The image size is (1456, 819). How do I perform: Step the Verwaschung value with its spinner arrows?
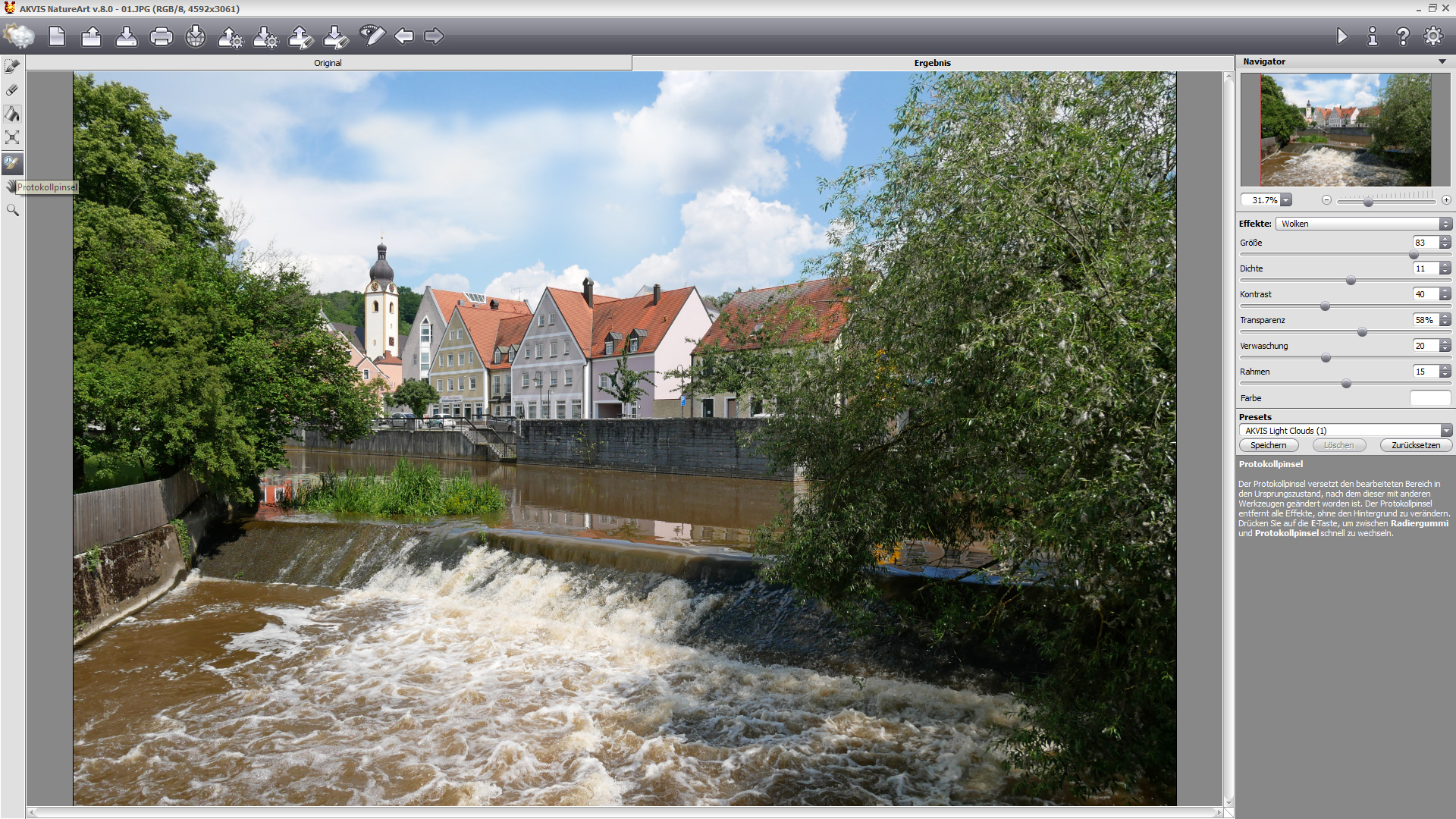tap(1445, 346)
